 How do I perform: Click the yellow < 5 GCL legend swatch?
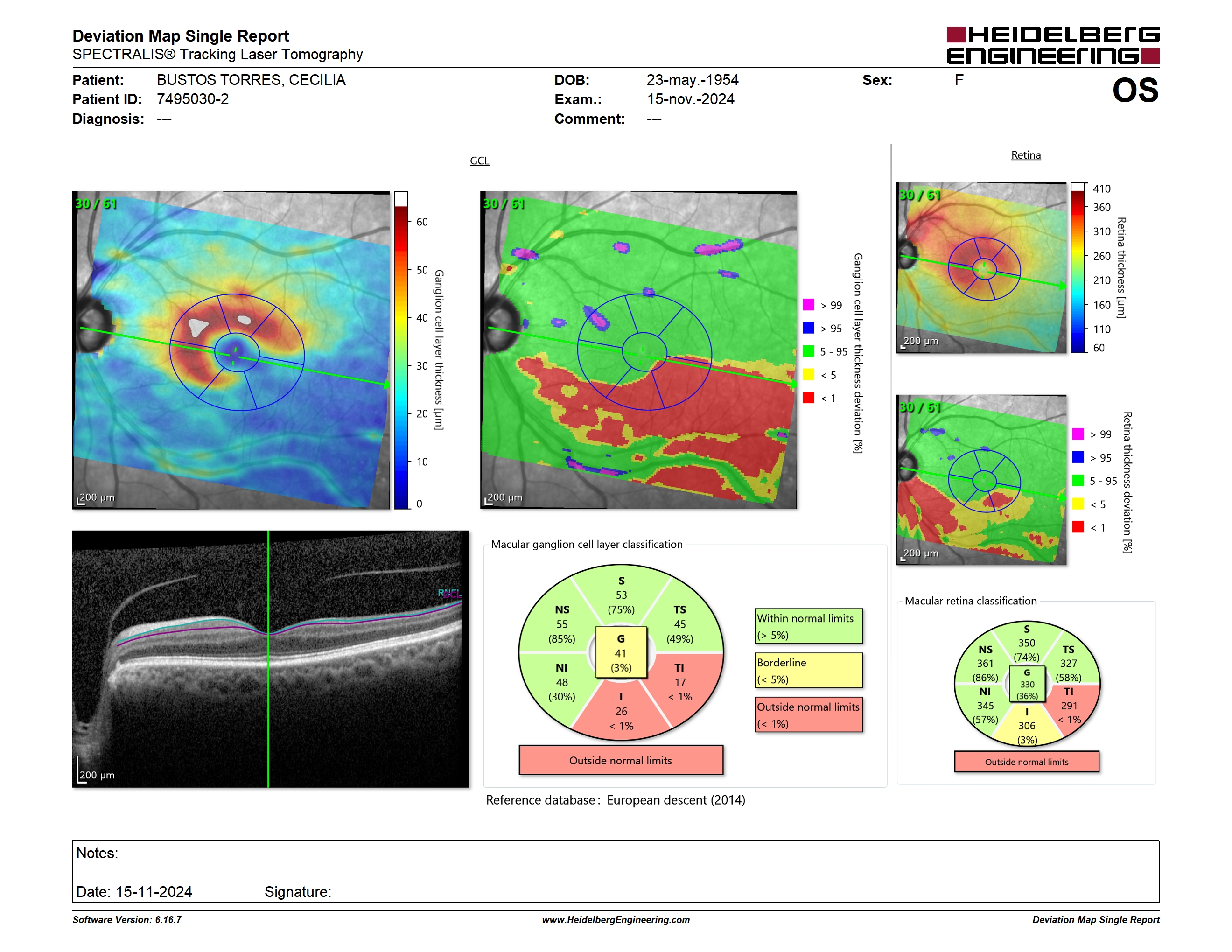808,374
